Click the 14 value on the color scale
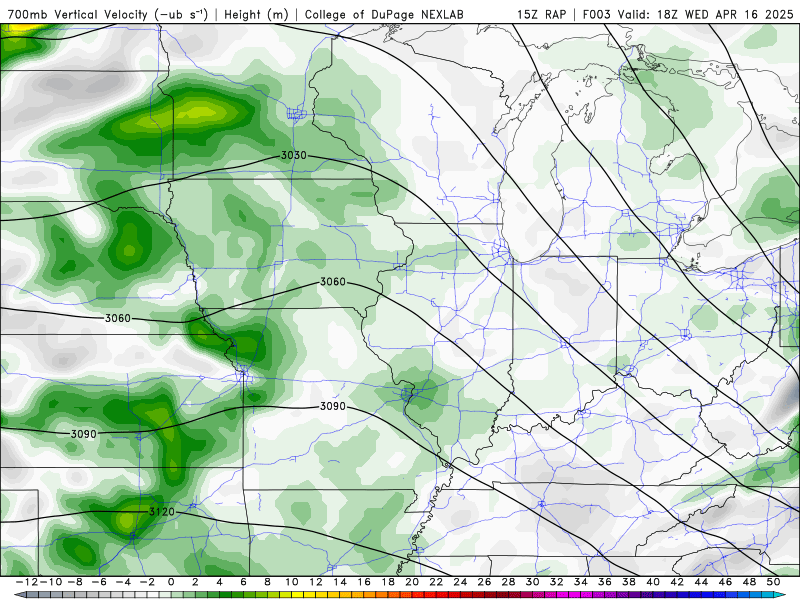The image size is (800, 600). [x=340, y=582]
